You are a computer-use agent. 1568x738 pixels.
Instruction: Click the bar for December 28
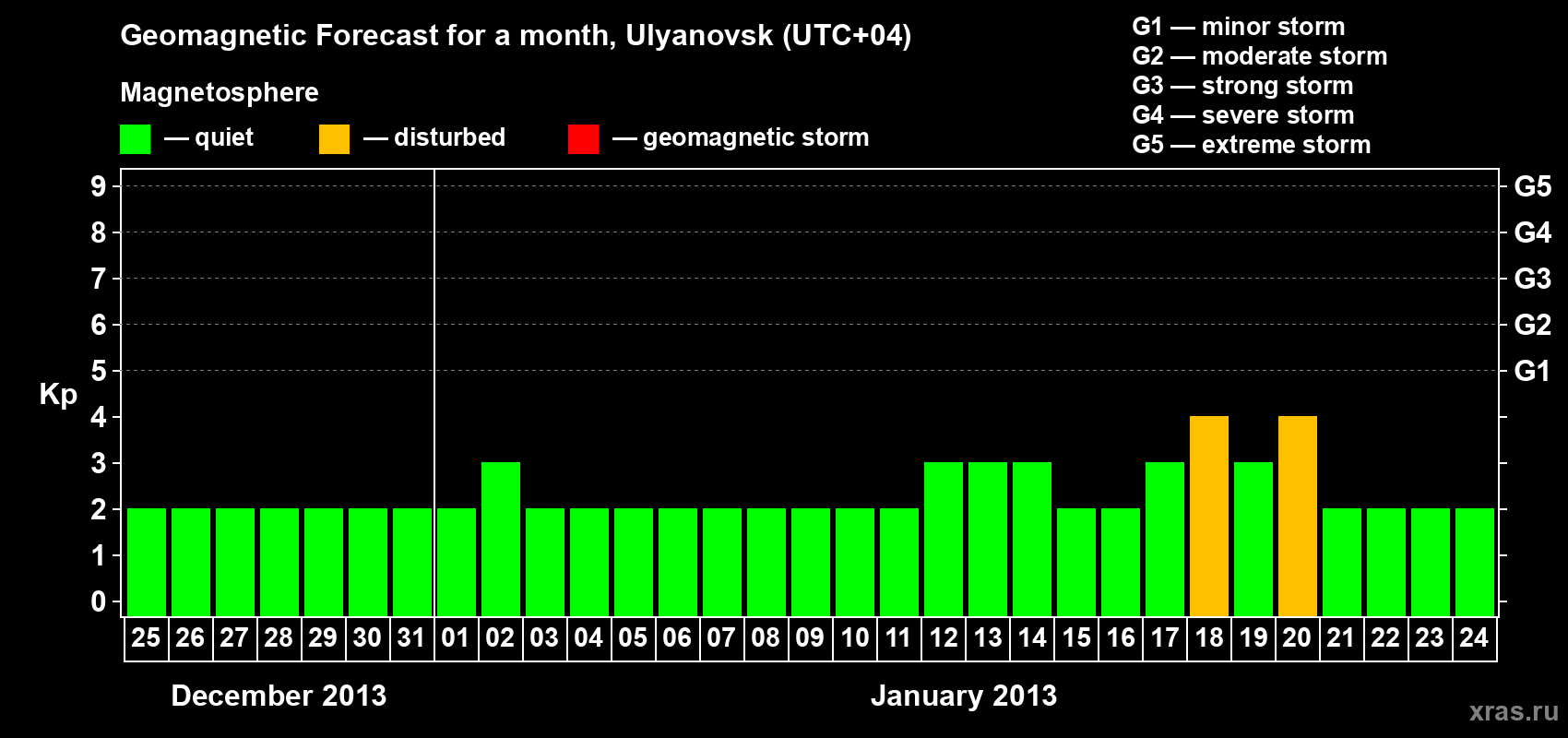coord(279,563)
